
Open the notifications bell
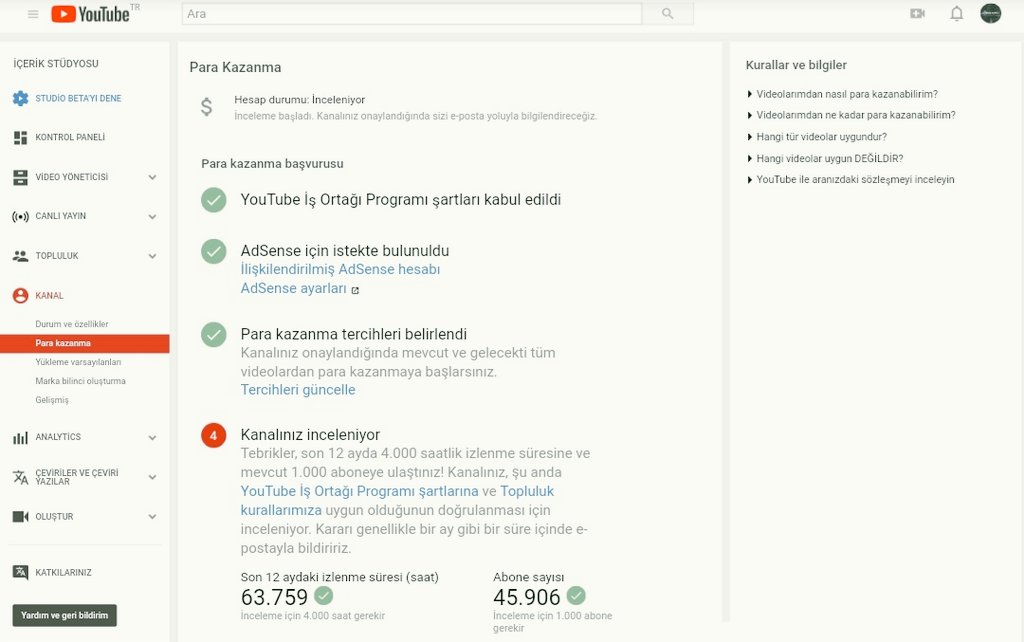[x=957, y=14]
